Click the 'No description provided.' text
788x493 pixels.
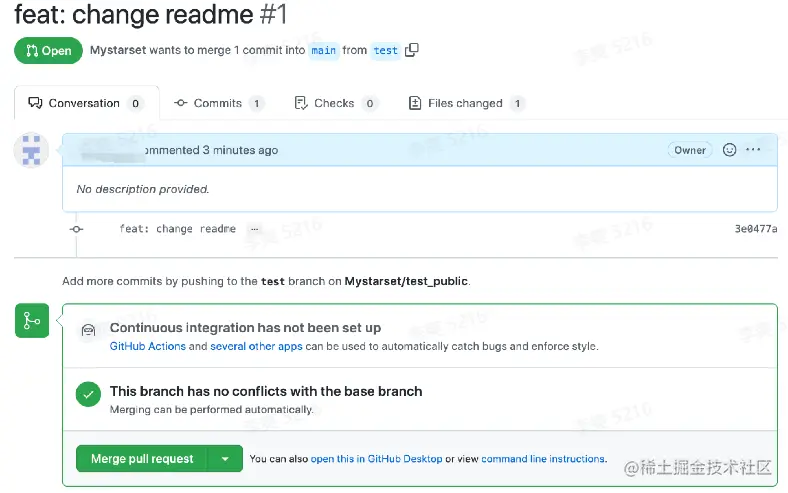pyautogui.click(x=143, y=189)
